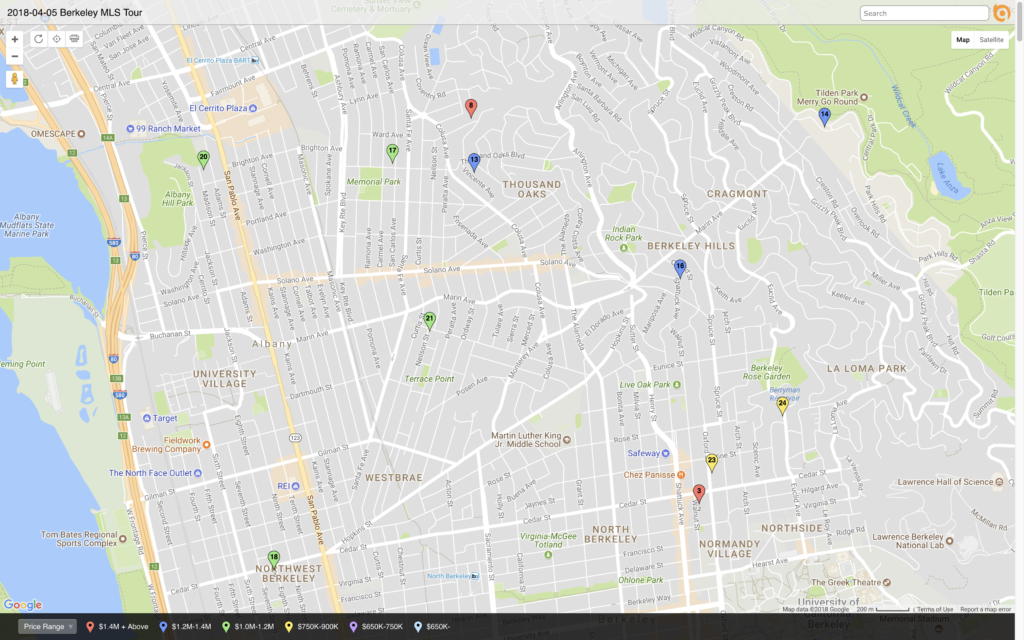Open the Terms of Use link
The image size is (1024, 640).
[935, 609]
